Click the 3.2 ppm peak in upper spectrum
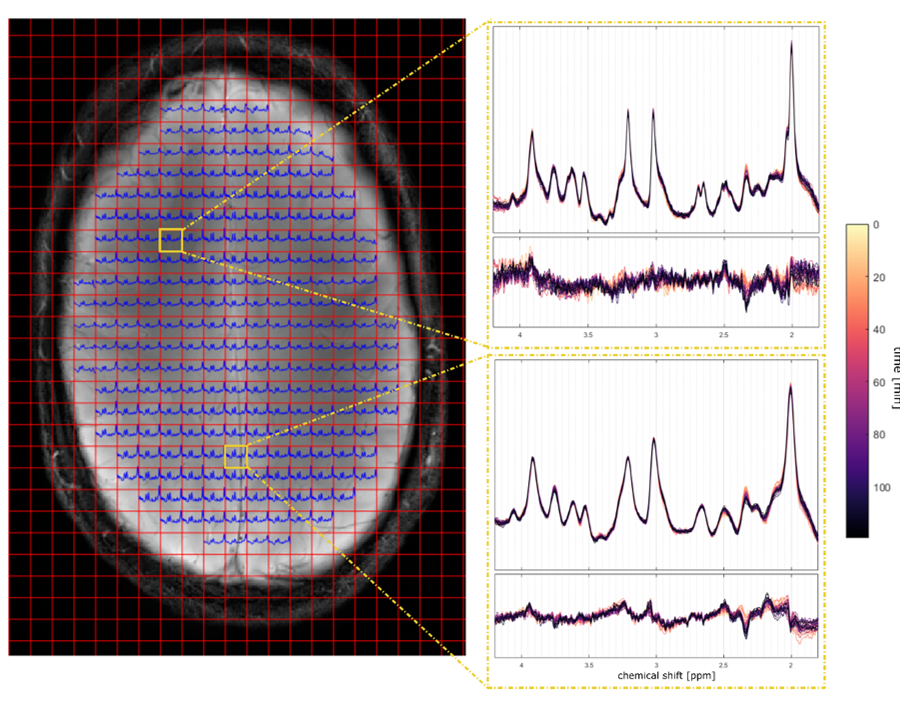 pos(628,112)
